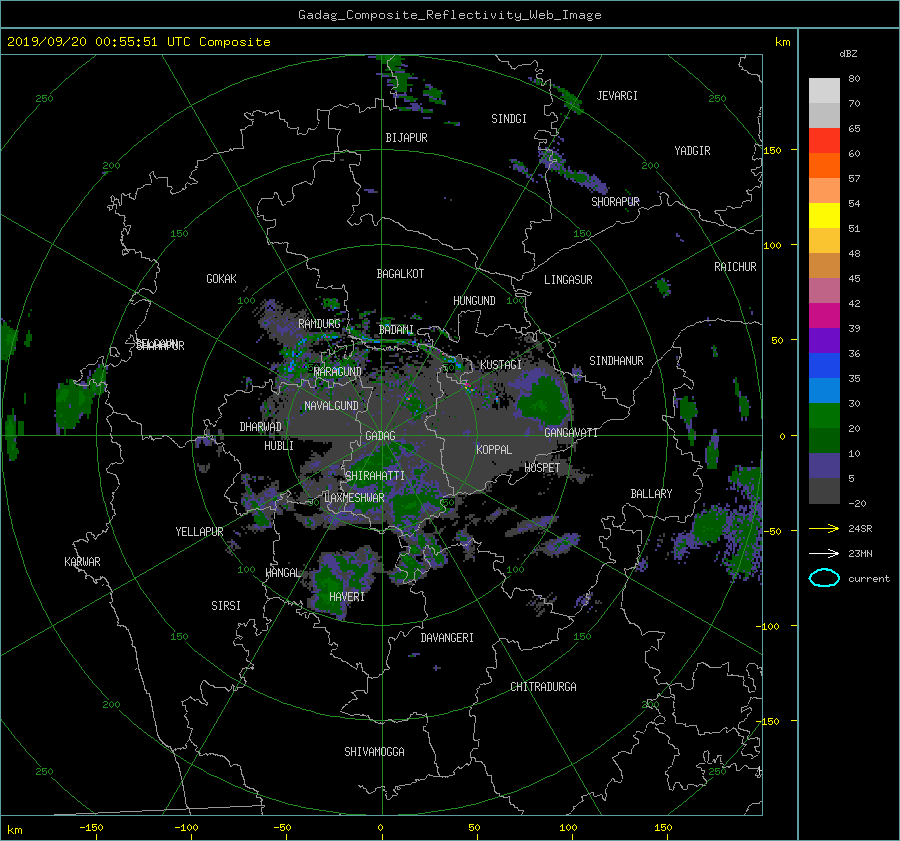Image resolution: width=900 pixels, height=841 pixels.
Task: Click the KARWAR city label
Action: coord(82,562)
